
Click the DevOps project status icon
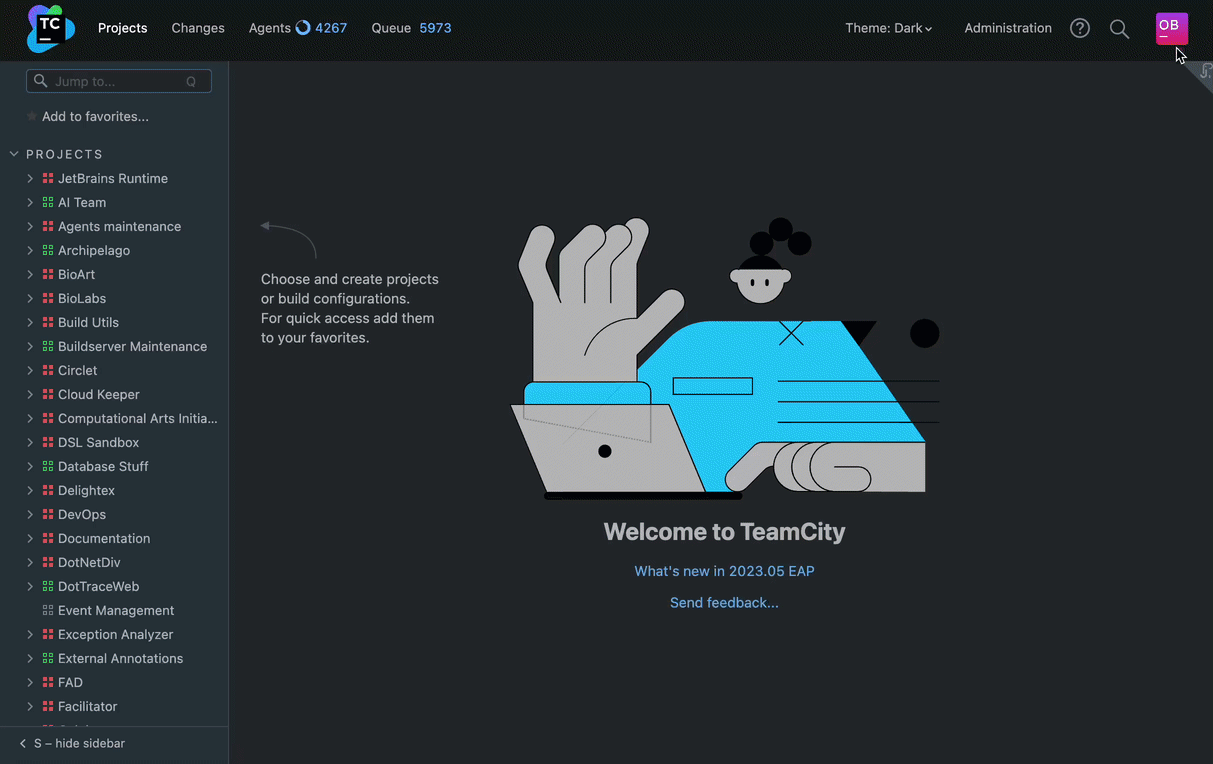pyautogui.click(x=48, y=515)
